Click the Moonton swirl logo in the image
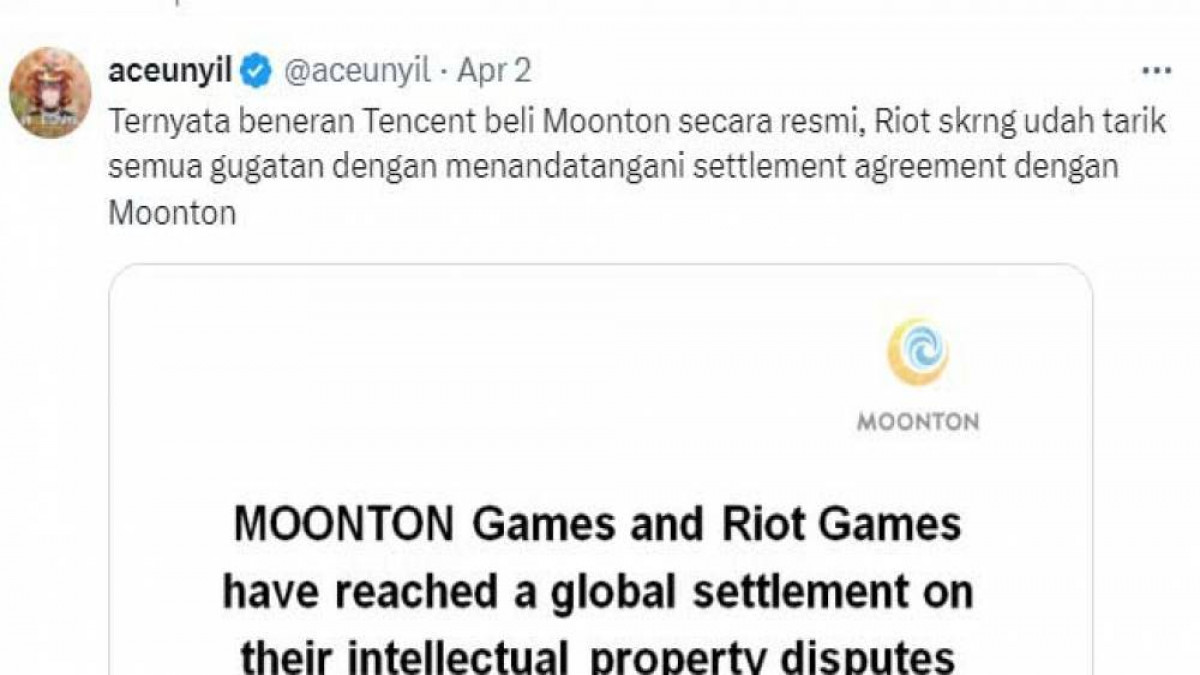Image resolution: width=1200 pixels, height=675 pixels. (917, 352)
